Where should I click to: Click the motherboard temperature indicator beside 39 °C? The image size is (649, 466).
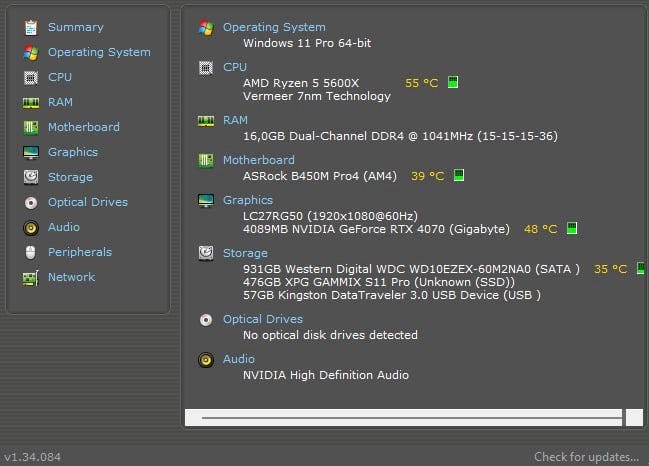(459, 175)
